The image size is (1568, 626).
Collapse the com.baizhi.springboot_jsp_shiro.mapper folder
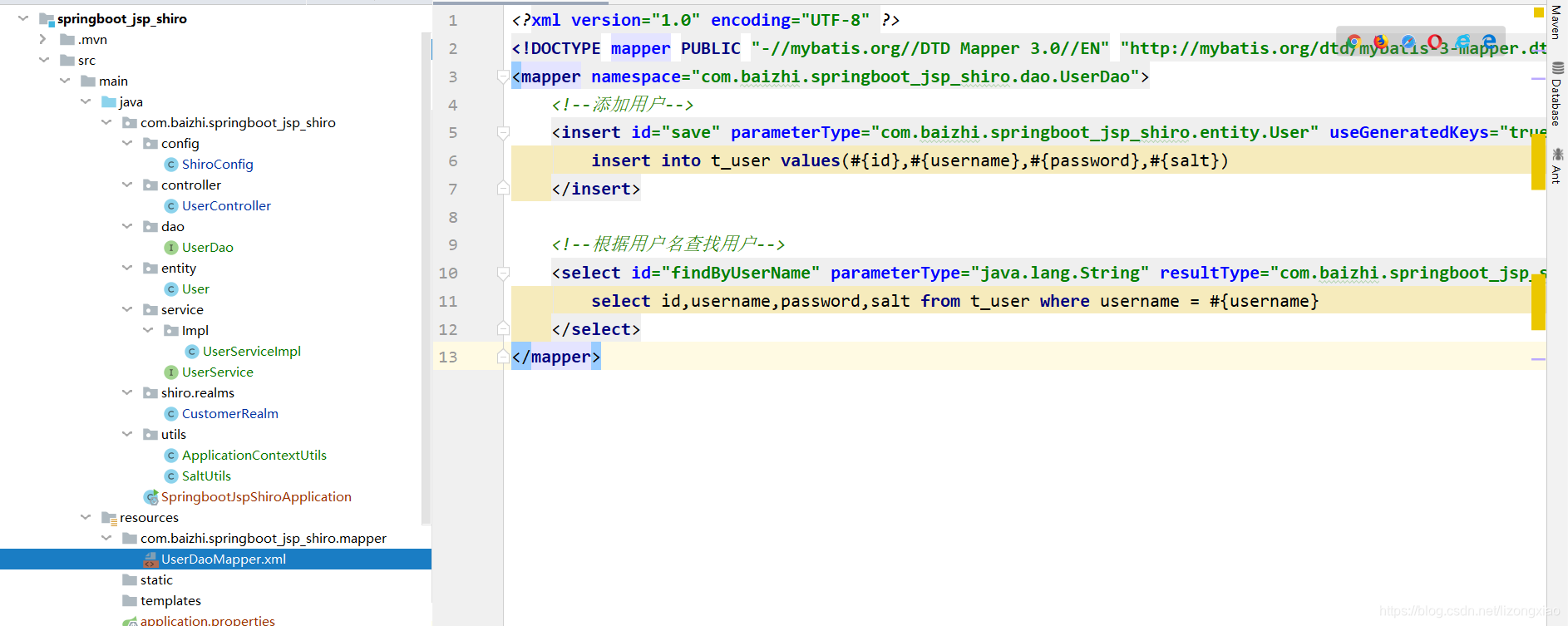pos(106,538)
